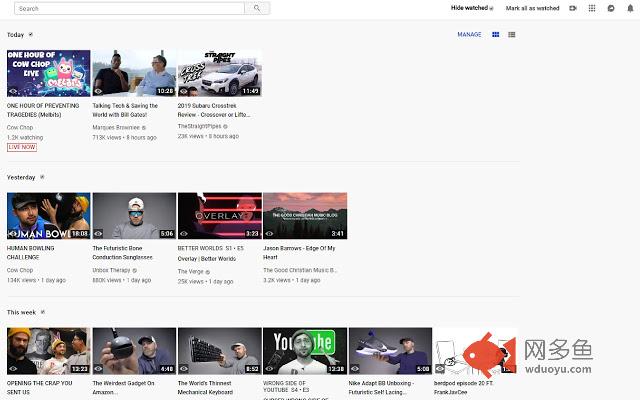Open the Overlay red thumbnail

(x=220, y=216)
